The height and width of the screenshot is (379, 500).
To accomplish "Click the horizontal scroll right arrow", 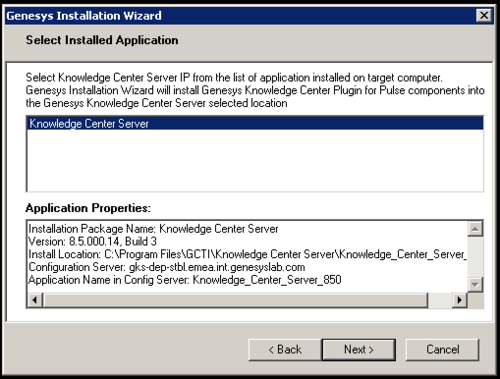I will coord(460,300).
